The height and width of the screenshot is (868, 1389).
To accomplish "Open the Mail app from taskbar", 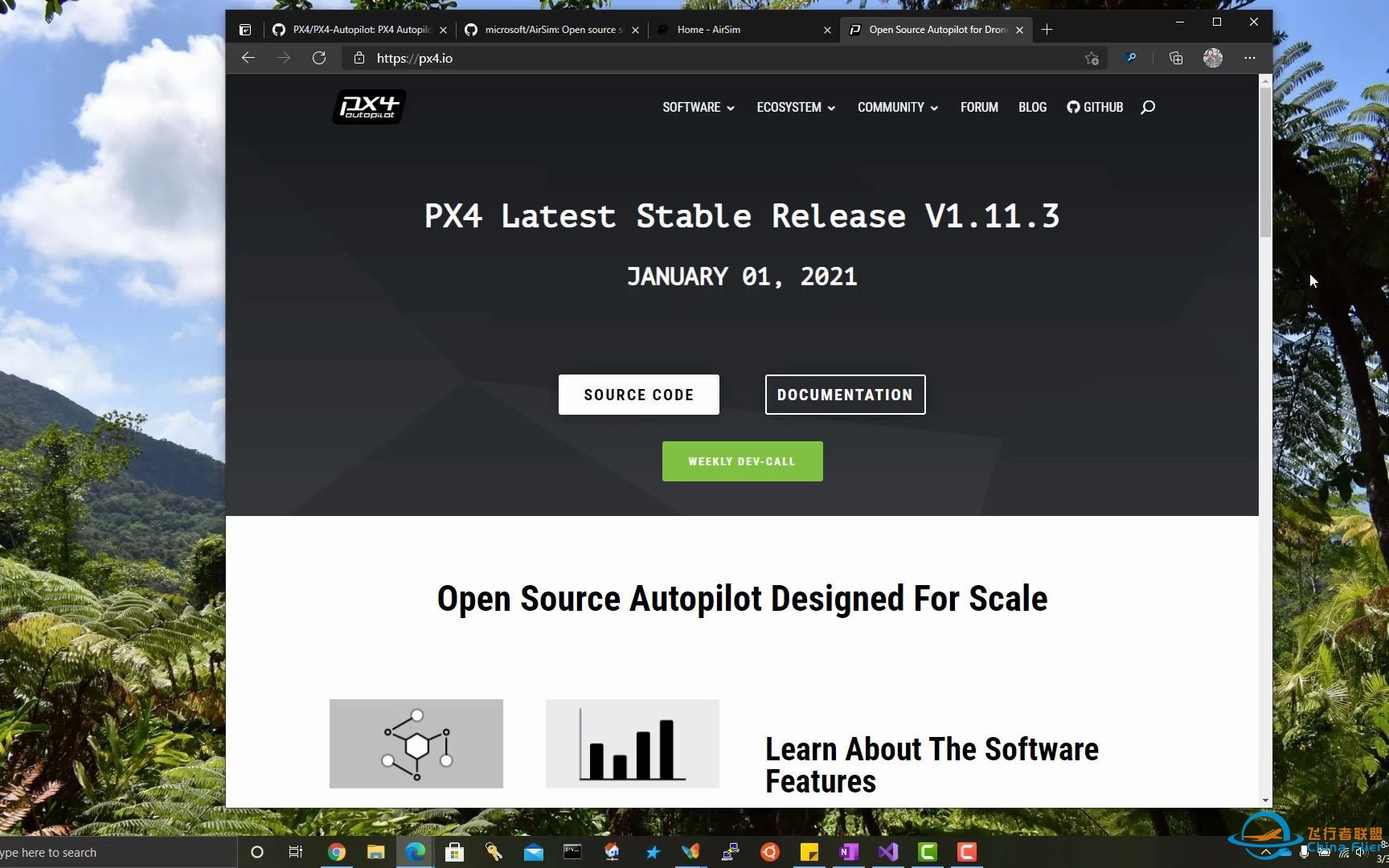I will [533, 852].
